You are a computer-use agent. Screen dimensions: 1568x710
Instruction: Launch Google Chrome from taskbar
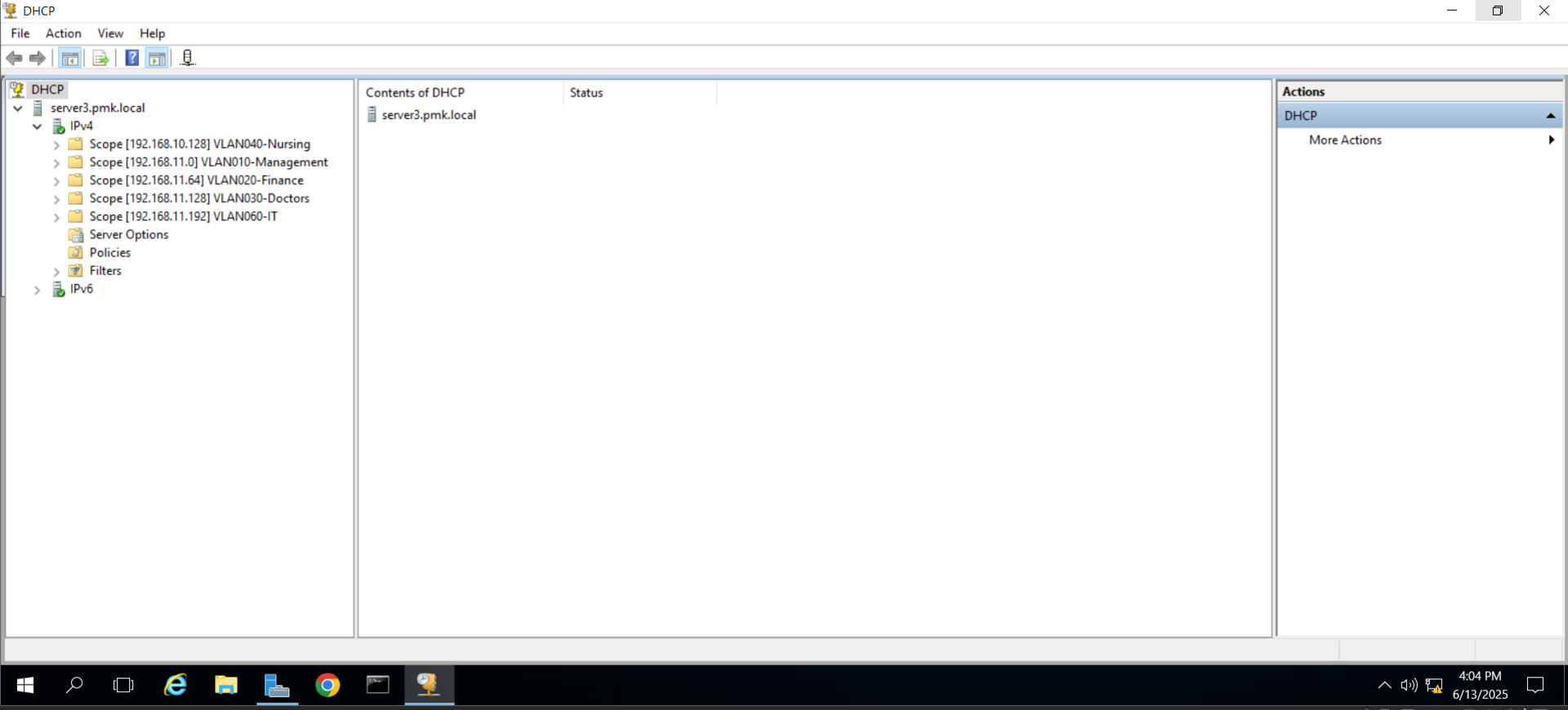pyautogui.click(x=327, y=686)
